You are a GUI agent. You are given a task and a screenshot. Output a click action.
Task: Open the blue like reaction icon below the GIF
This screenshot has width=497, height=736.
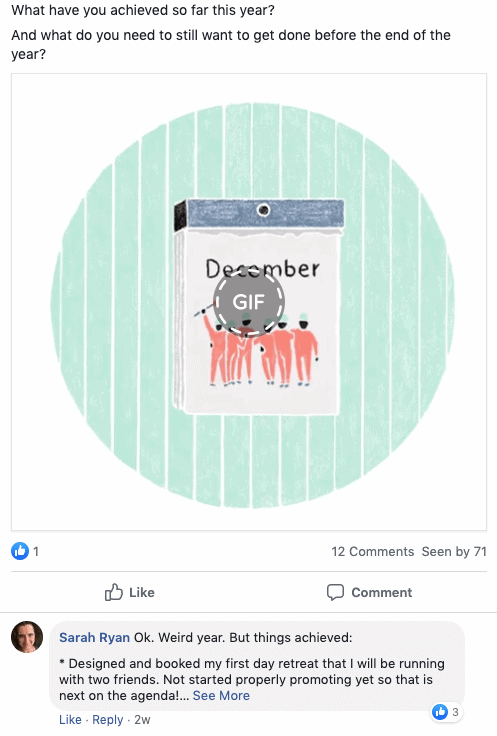(20, 551)
